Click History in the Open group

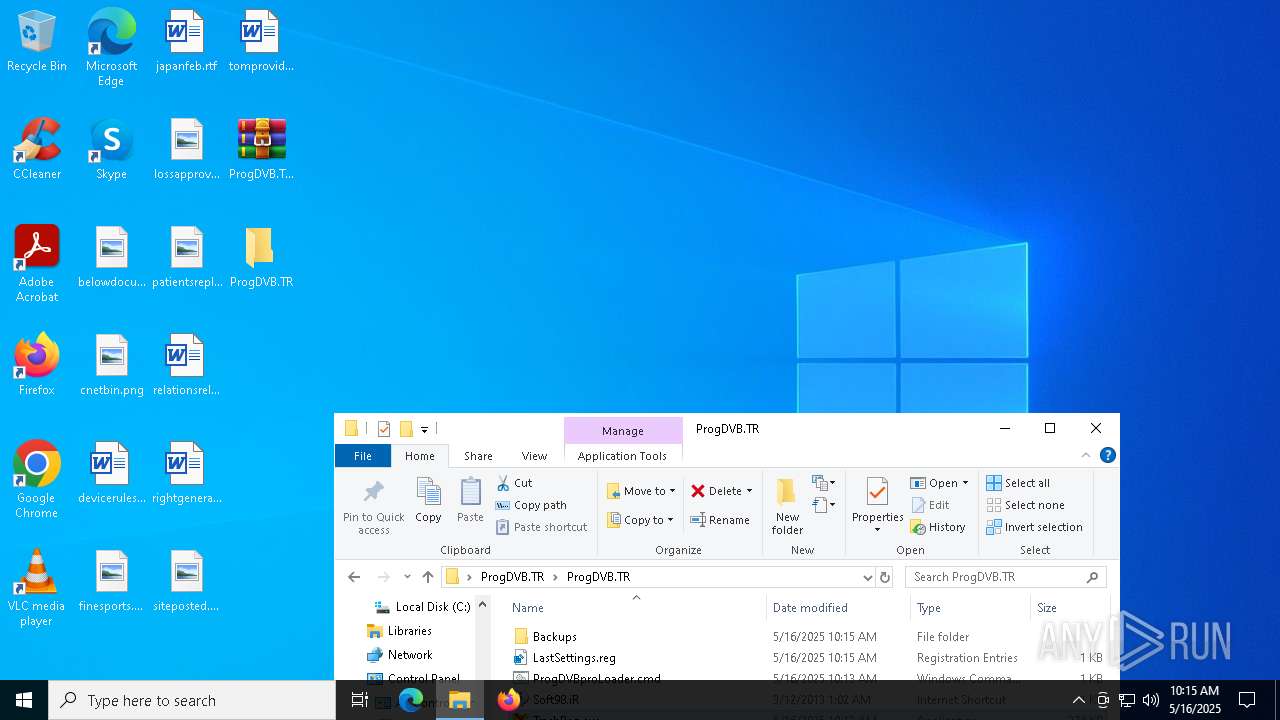click(x=938, y=527)
